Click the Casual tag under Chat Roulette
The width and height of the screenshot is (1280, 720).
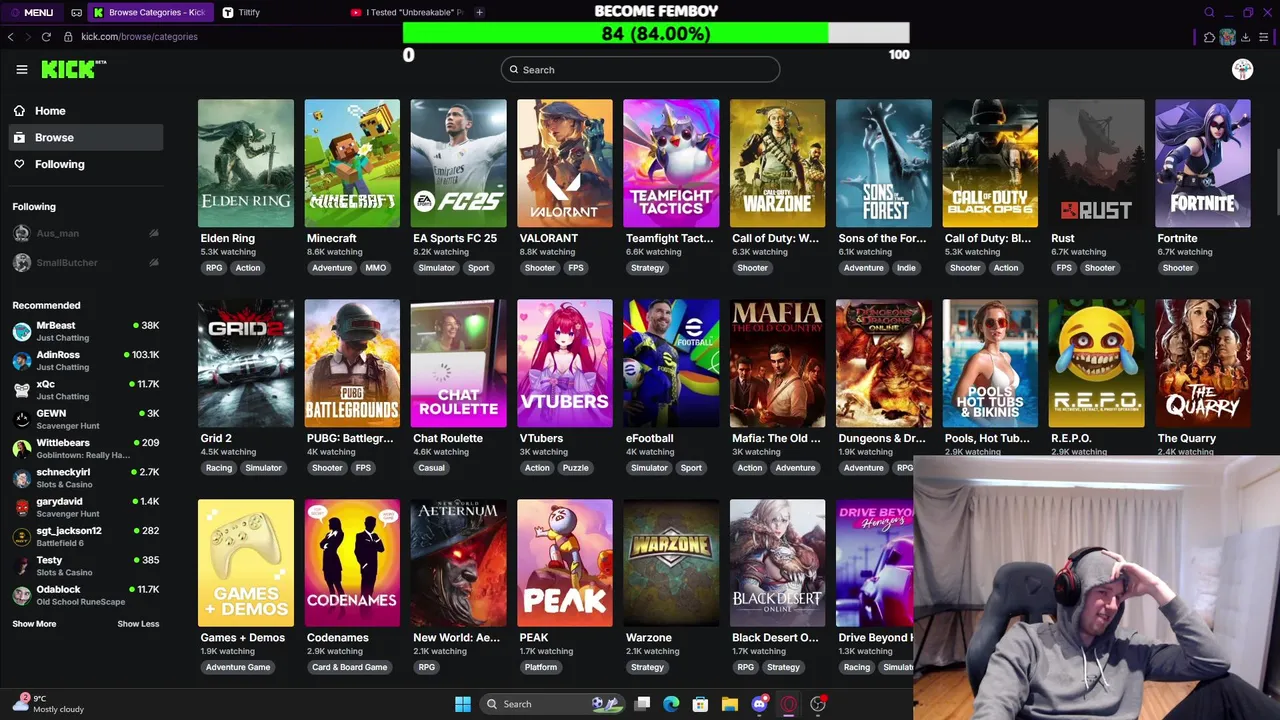432,468
